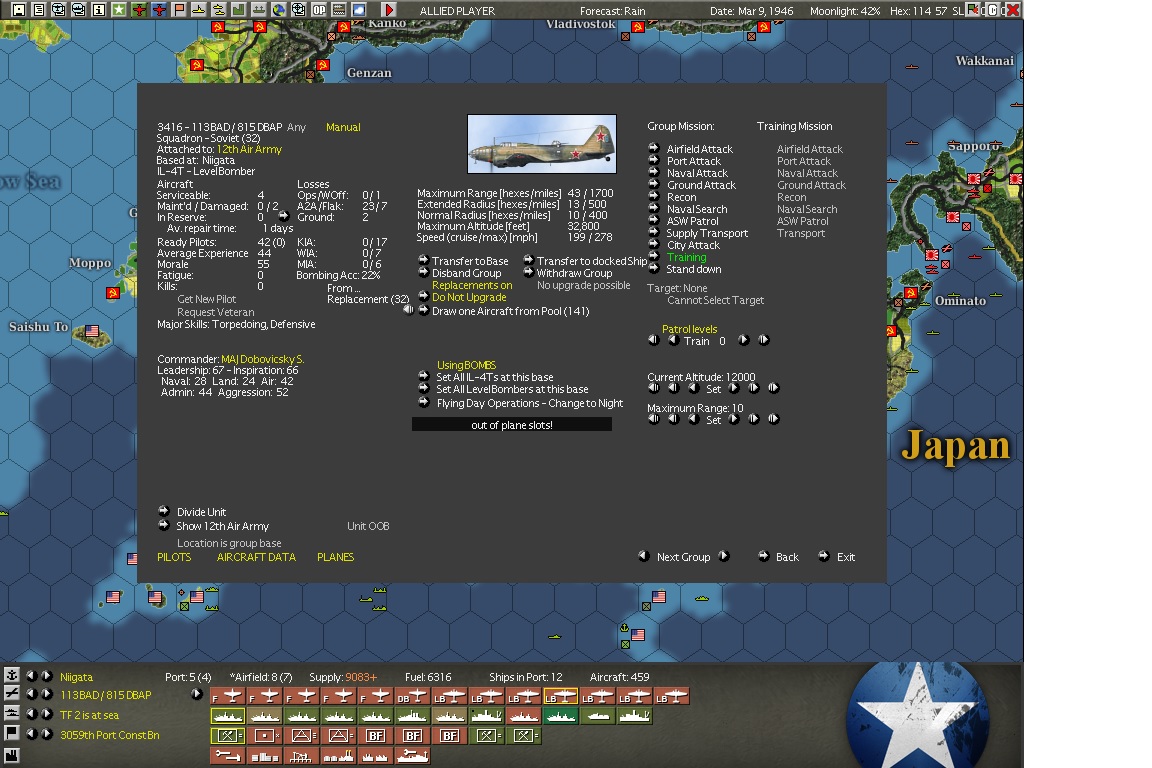Open 12th Air Army attachment link
Screen dimensions: 1152x768
(249, 149)
